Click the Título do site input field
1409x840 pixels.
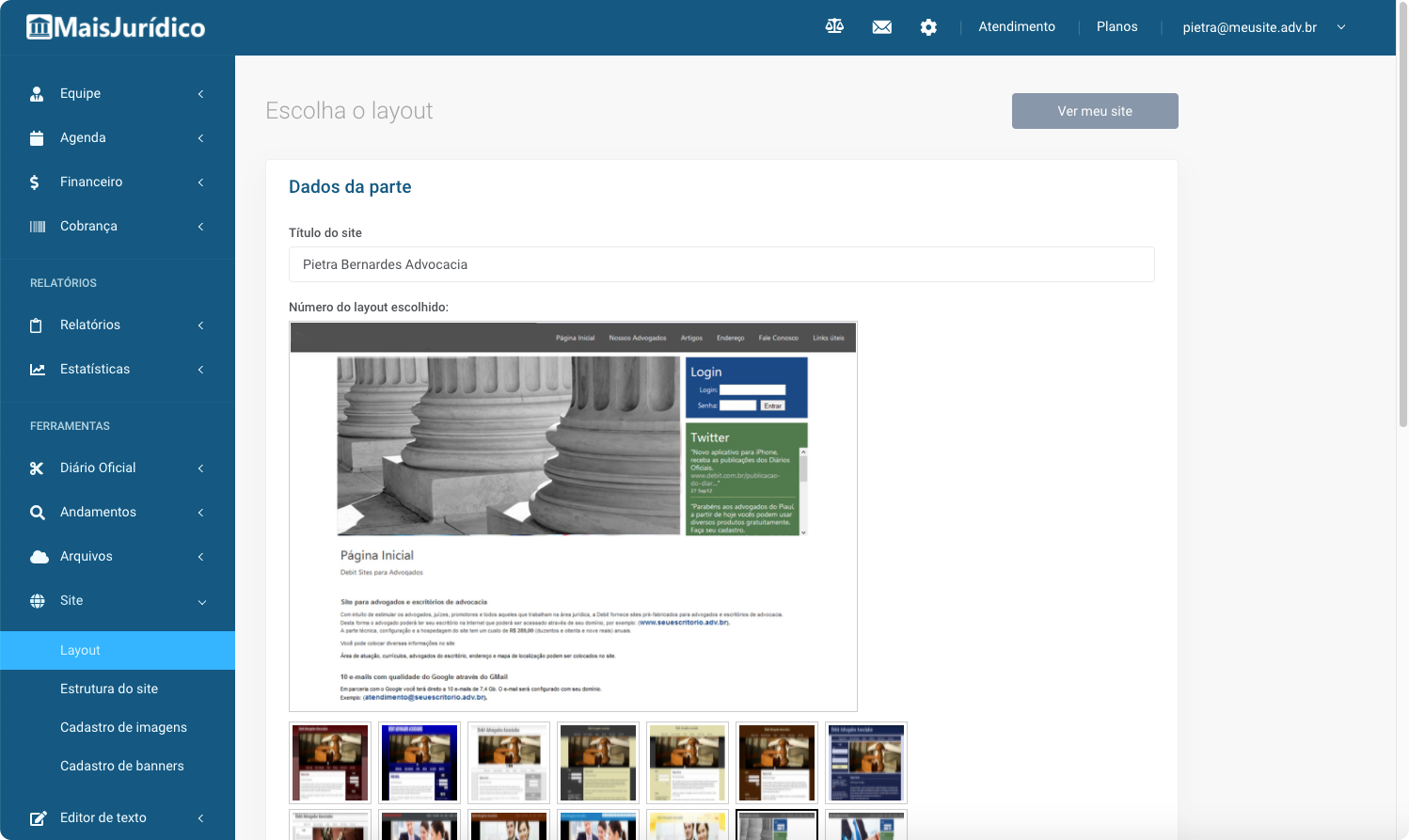click(720, 264)
